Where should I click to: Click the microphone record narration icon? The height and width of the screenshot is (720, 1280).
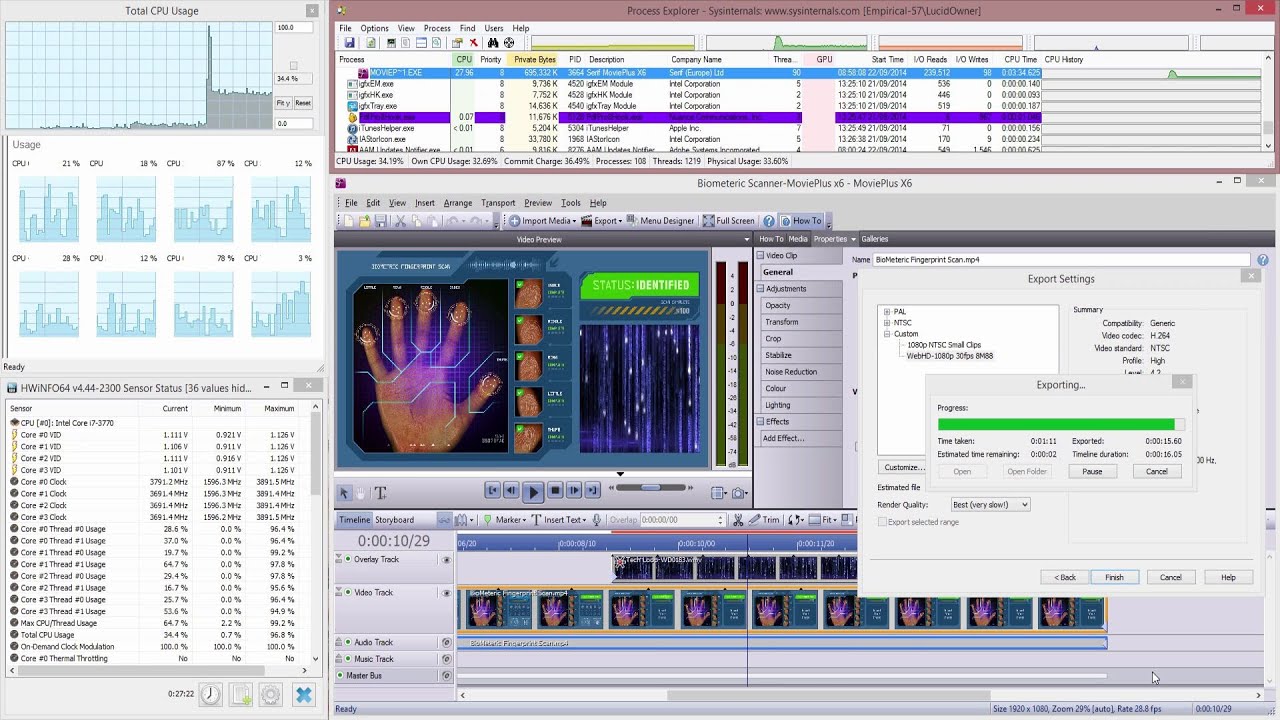point(597,520)
